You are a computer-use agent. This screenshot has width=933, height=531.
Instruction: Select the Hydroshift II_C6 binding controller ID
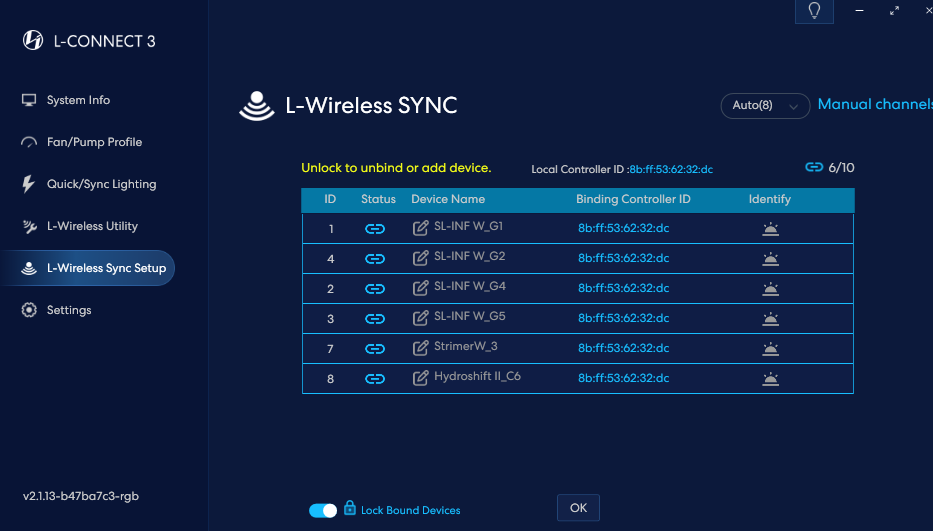click(x=624, y=378)
